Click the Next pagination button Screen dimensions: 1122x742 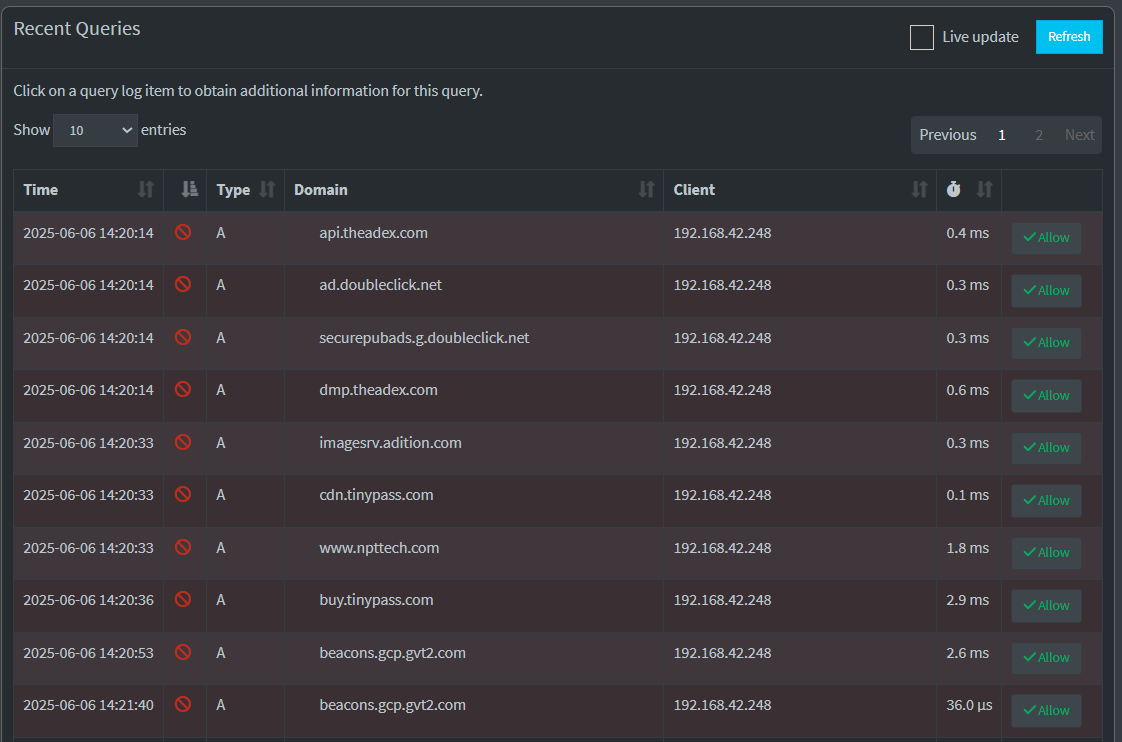[1079, 135]
